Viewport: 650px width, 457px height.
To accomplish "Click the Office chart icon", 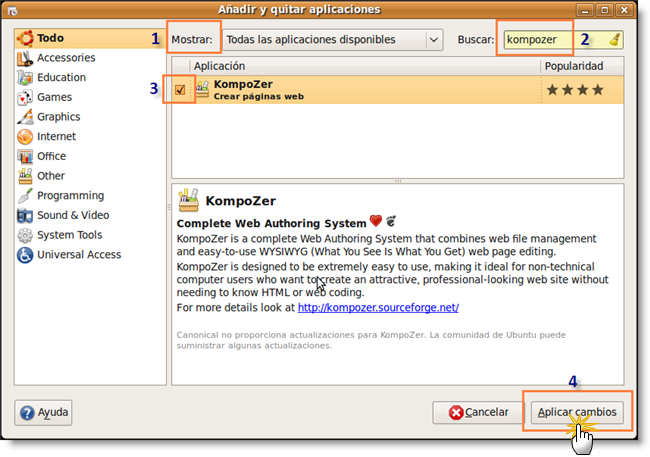I will (x=25, y=156).
